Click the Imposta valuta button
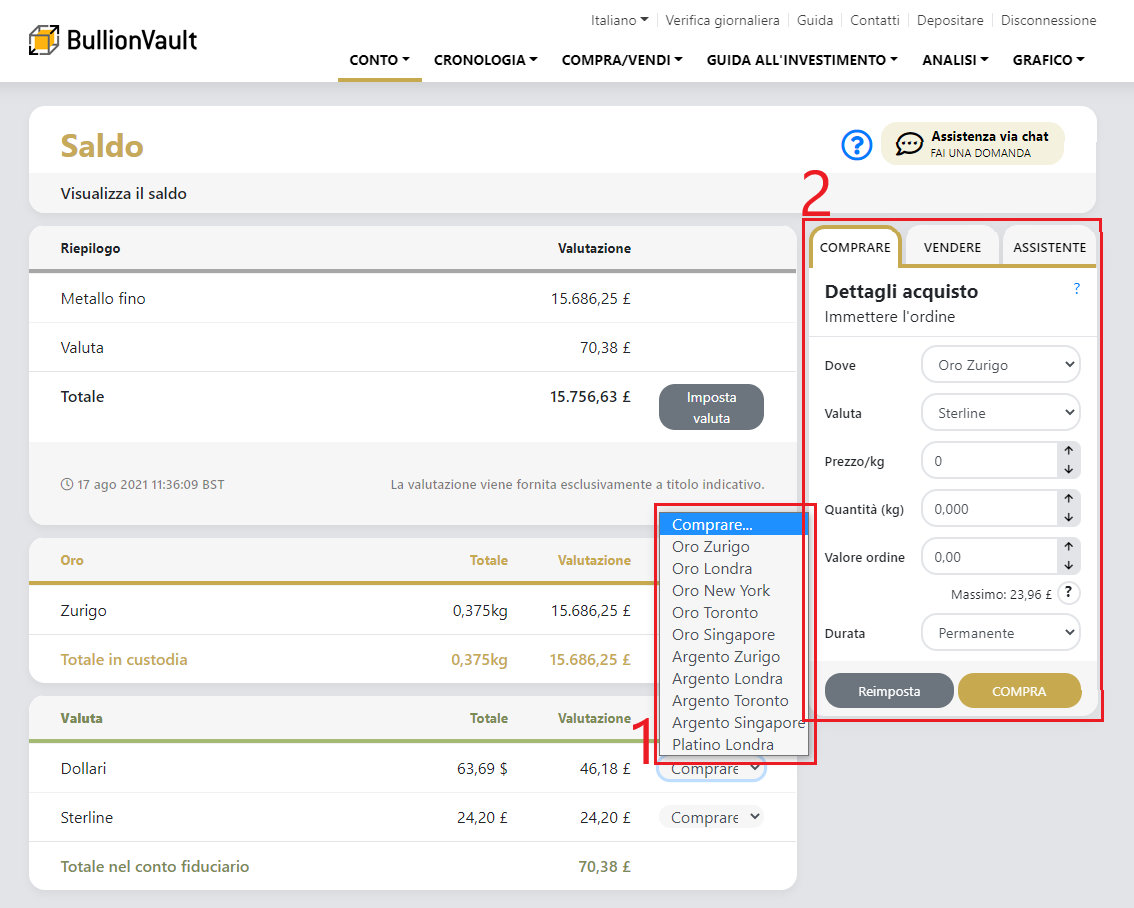This screenshot has width=1134, height=908. tap(711, 408)
